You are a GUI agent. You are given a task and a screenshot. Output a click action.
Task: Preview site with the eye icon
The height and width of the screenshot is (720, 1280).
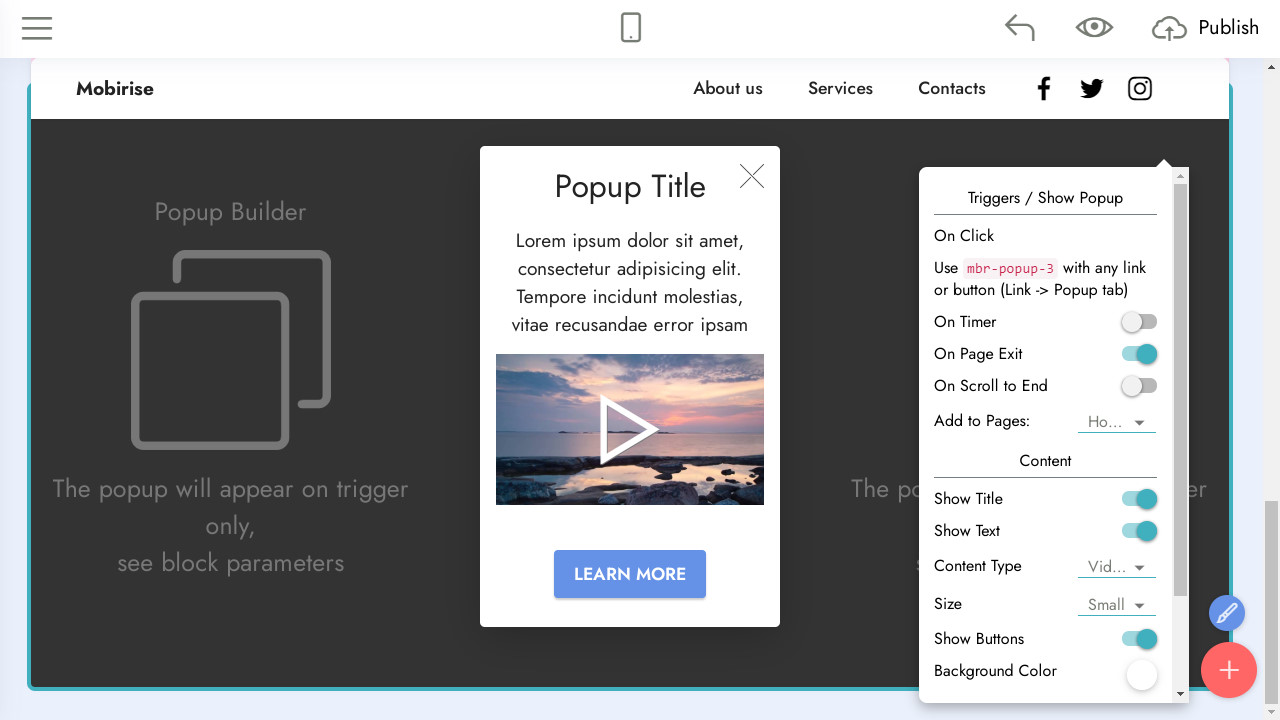tap(1094, 28)
